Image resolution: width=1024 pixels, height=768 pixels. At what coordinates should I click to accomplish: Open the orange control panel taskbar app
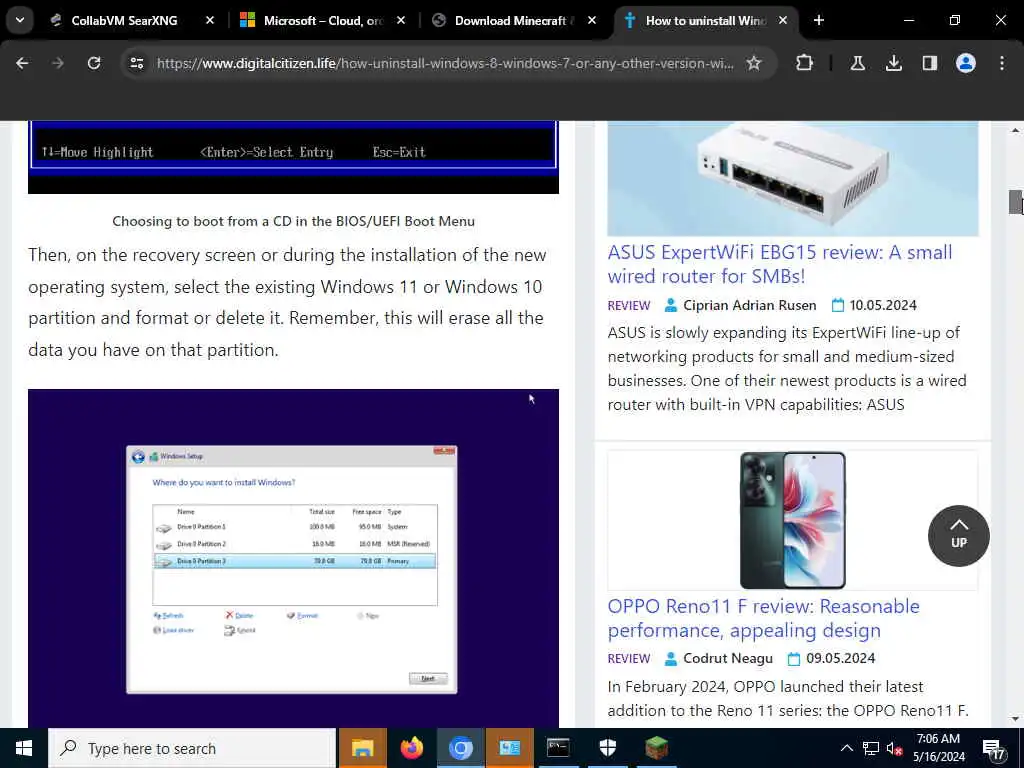[509, 748]
